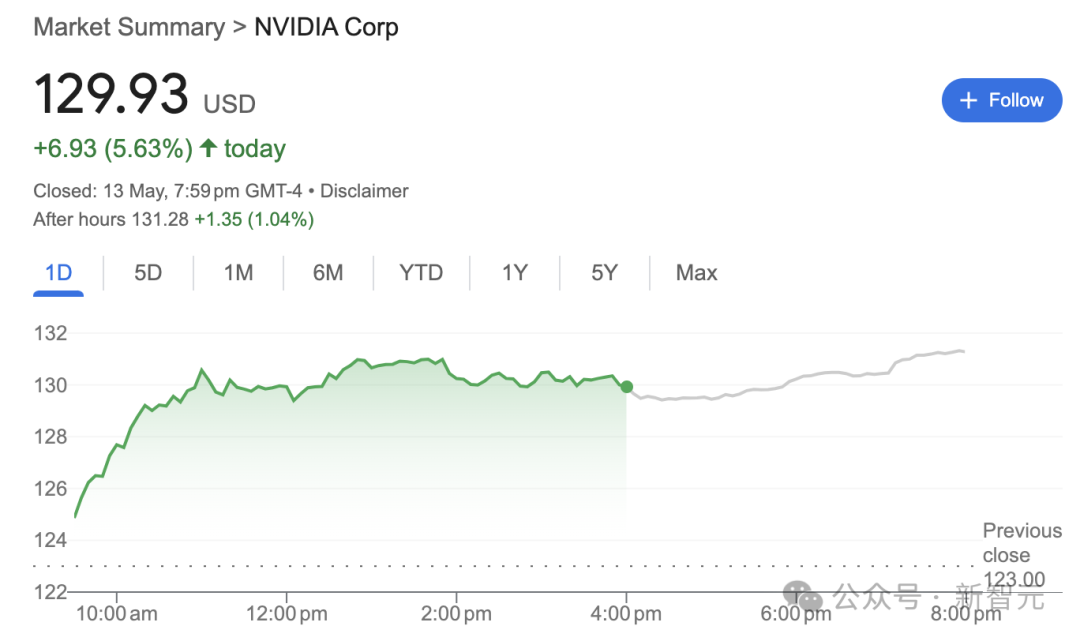Click the blue Follow button

point(1001,101)
